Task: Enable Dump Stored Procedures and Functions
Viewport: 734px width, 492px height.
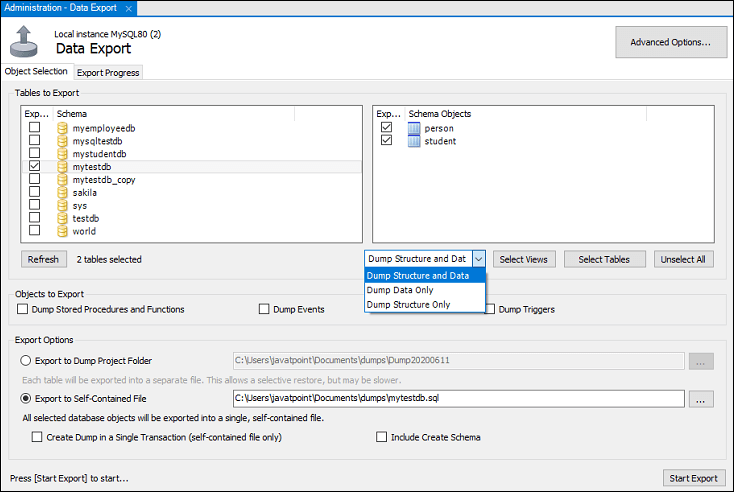Action: point(23,310)
